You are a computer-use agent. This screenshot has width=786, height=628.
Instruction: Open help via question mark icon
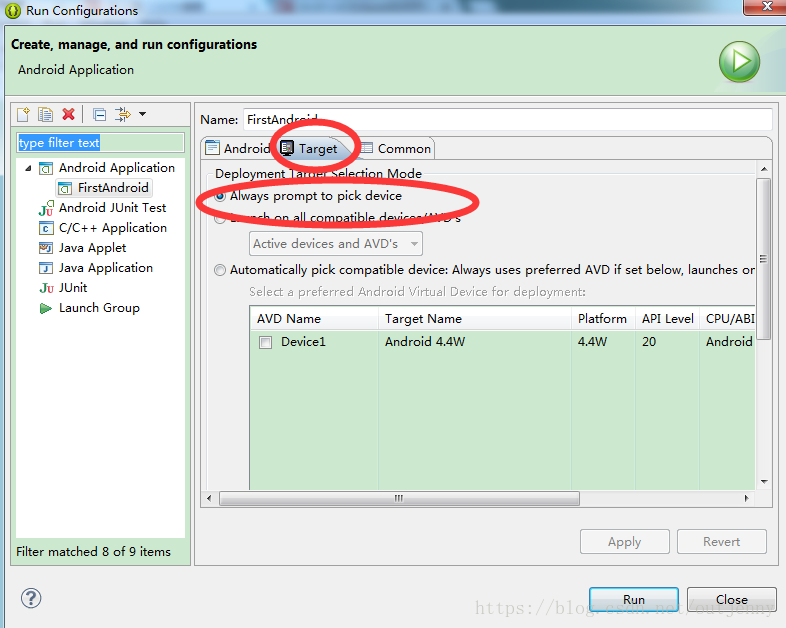coord(31,598)
